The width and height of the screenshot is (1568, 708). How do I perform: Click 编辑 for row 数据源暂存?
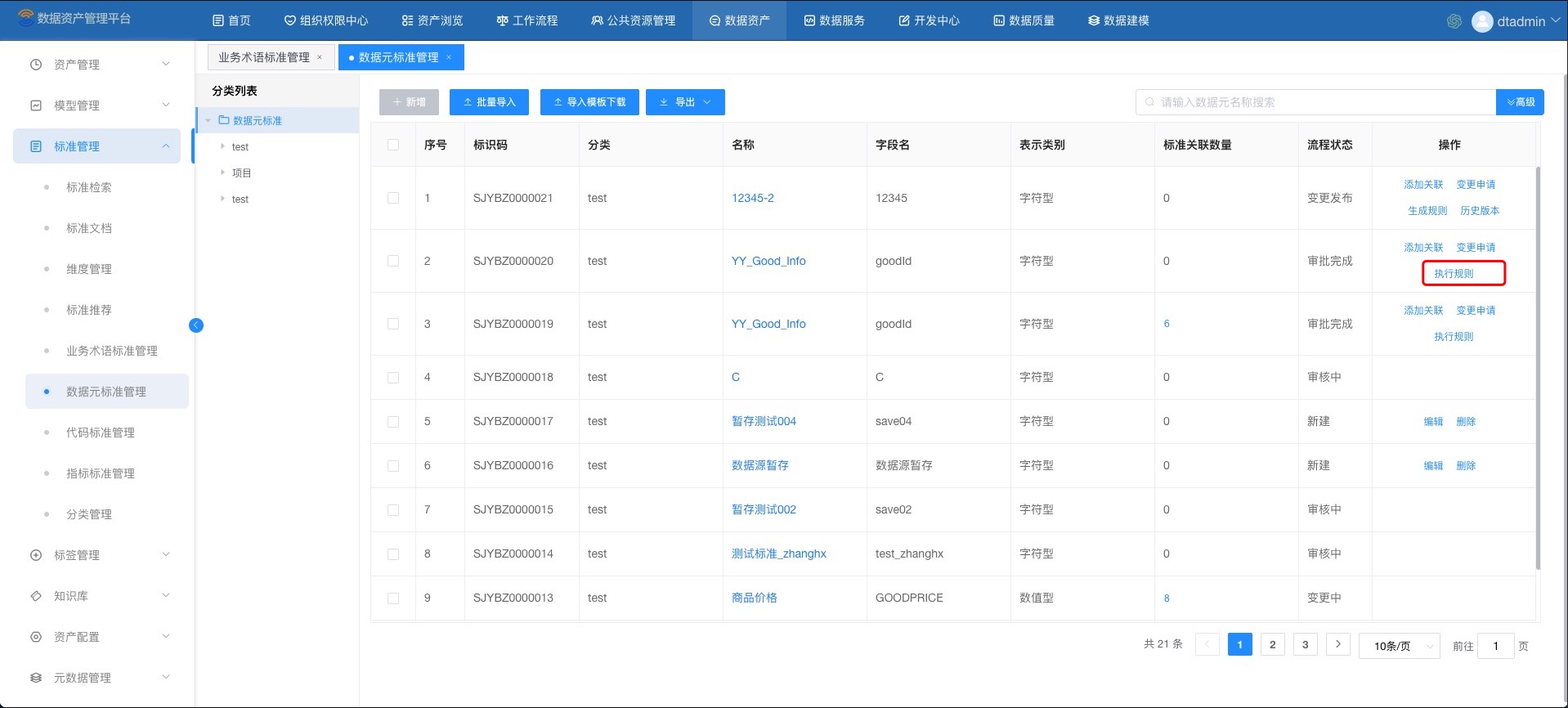(x=1433, y=466)
